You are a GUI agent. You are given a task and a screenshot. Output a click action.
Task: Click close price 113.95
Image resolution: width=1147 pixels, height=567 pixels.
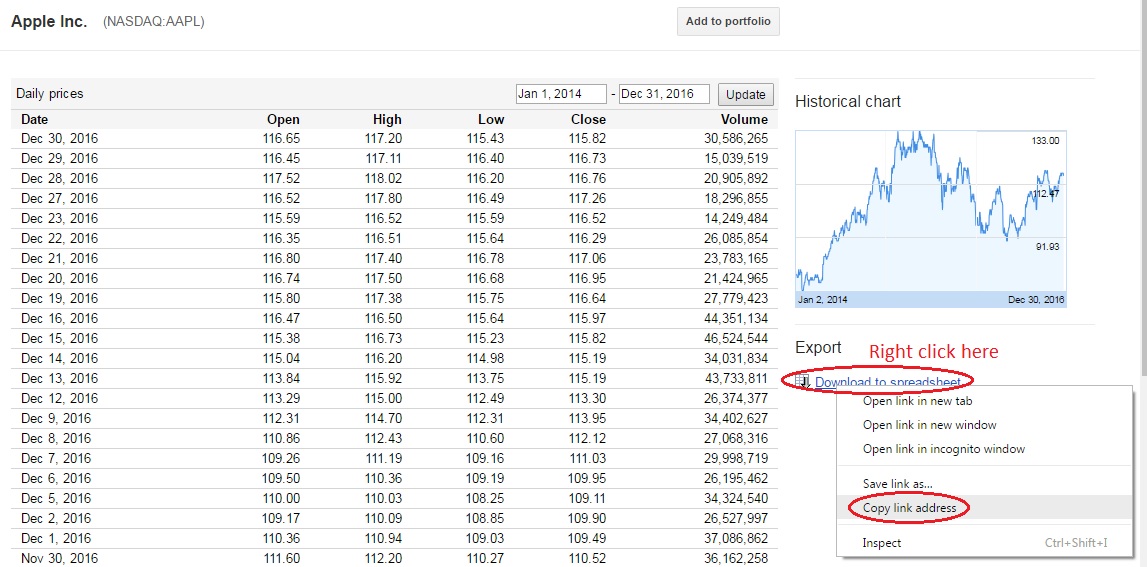[587, 419]
